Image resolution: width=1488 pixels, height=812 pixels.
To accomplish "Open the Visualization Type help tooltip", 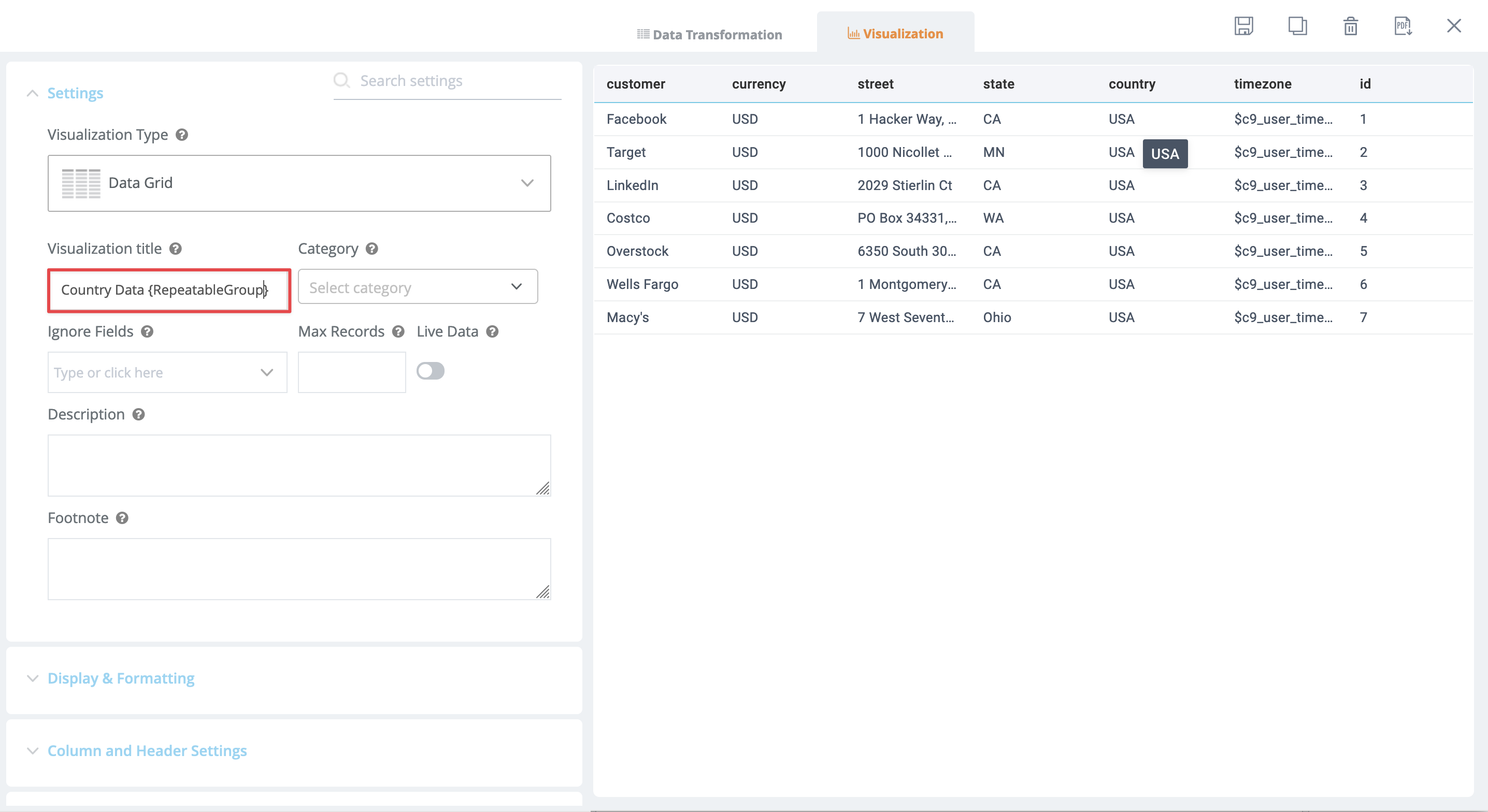I will coord(182,135).
